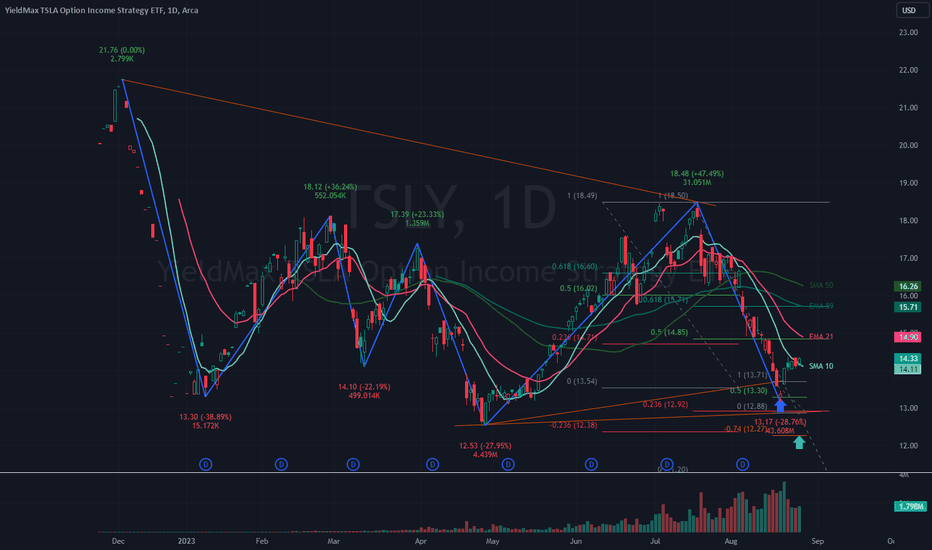Click the 12.00 tick on price axis
Image resolution: width=932 pixels, height=550 pixels.
click(908, 445)
